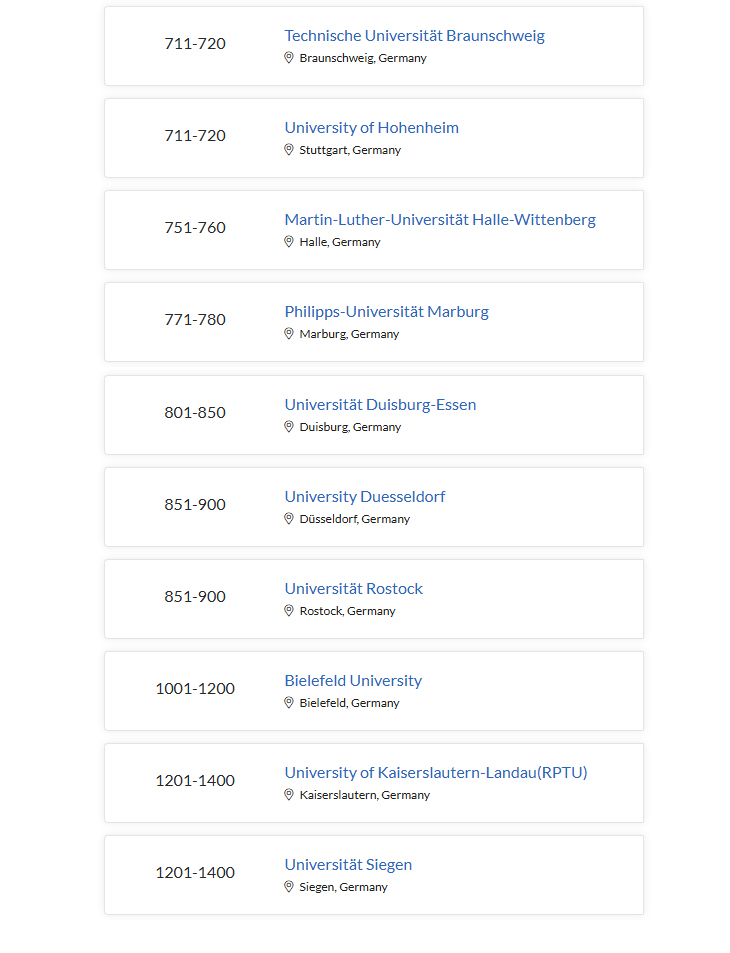Click location pin icon beside Düsseldorf, Germany
Image resolution: width=730 pixels, height=953 pixels.
pyautogui.click(x=289, y=519)
